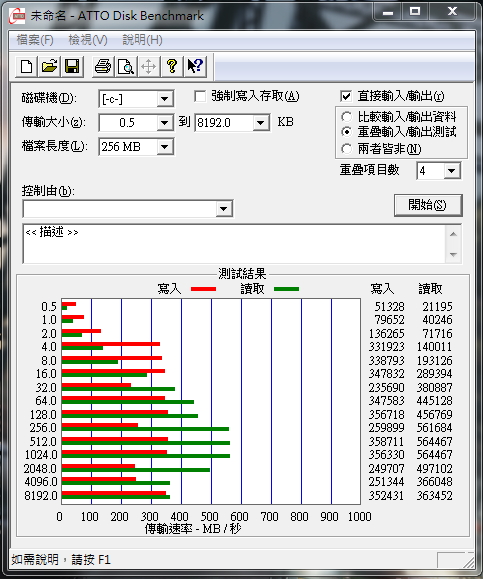Expand the 控制由 dropdown
This screenshot has height=579, width=483.
point(224,209)
